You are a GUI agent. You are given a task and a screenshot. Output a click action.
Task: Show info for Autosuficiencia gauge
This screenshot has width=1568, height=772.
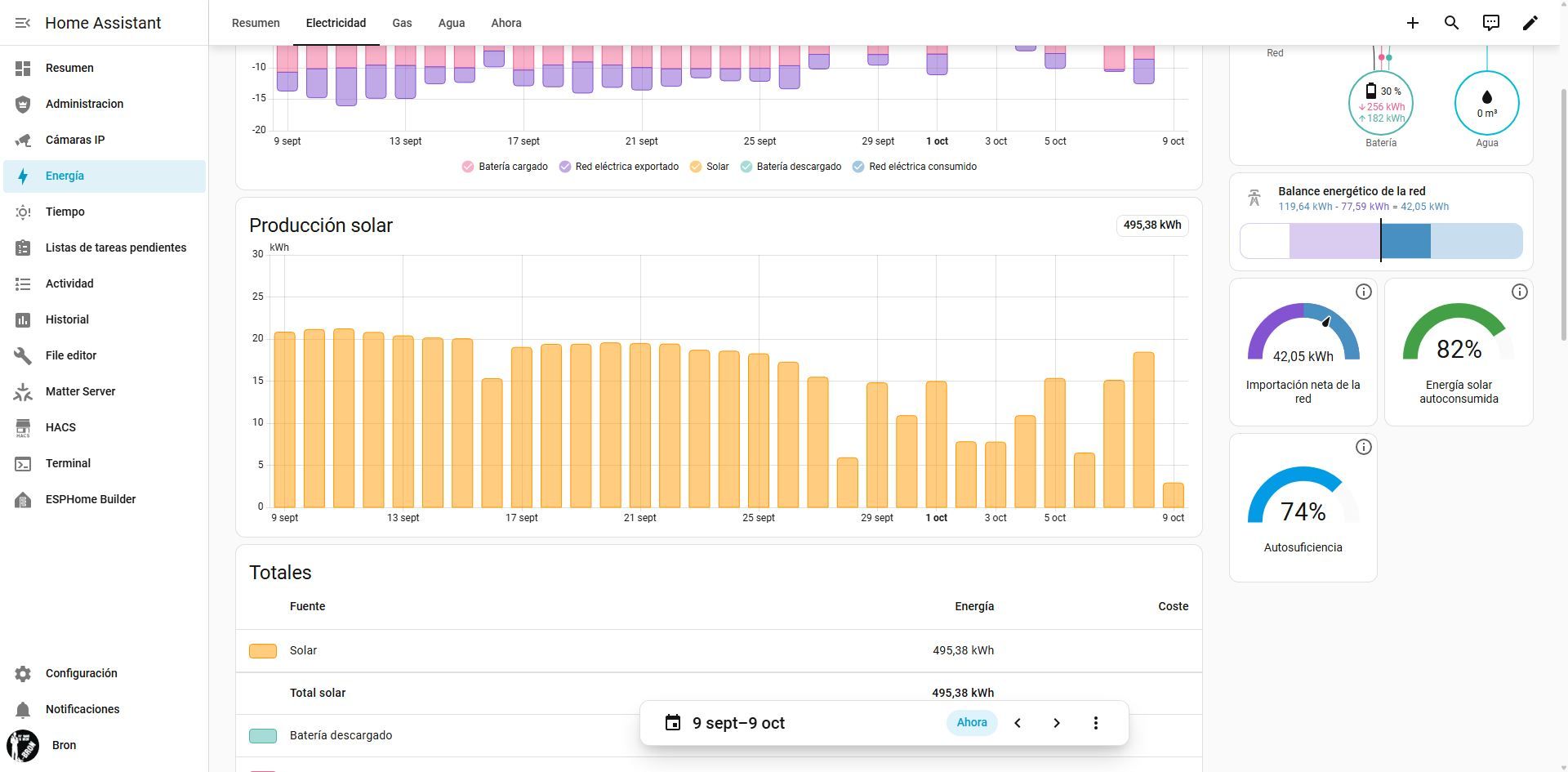click(1363, 447)
